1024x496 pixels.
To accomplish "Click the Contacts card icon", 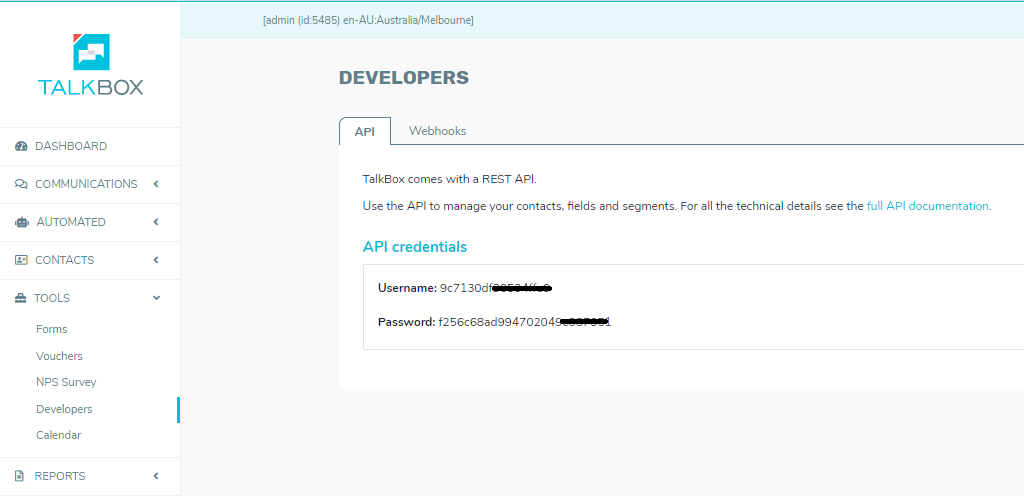I will tap(21, 260).
